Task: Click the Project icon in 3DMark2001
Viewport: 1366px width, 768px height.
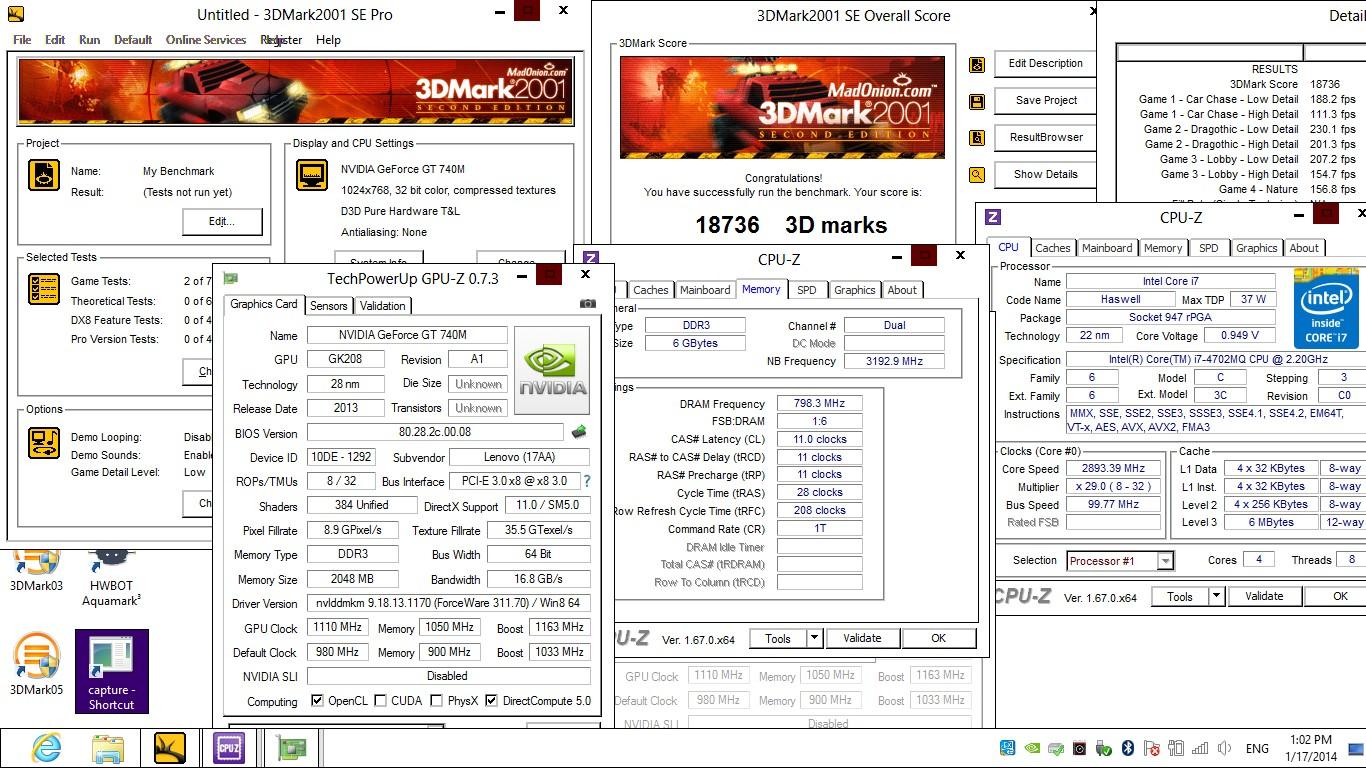Action: point(44,174)
